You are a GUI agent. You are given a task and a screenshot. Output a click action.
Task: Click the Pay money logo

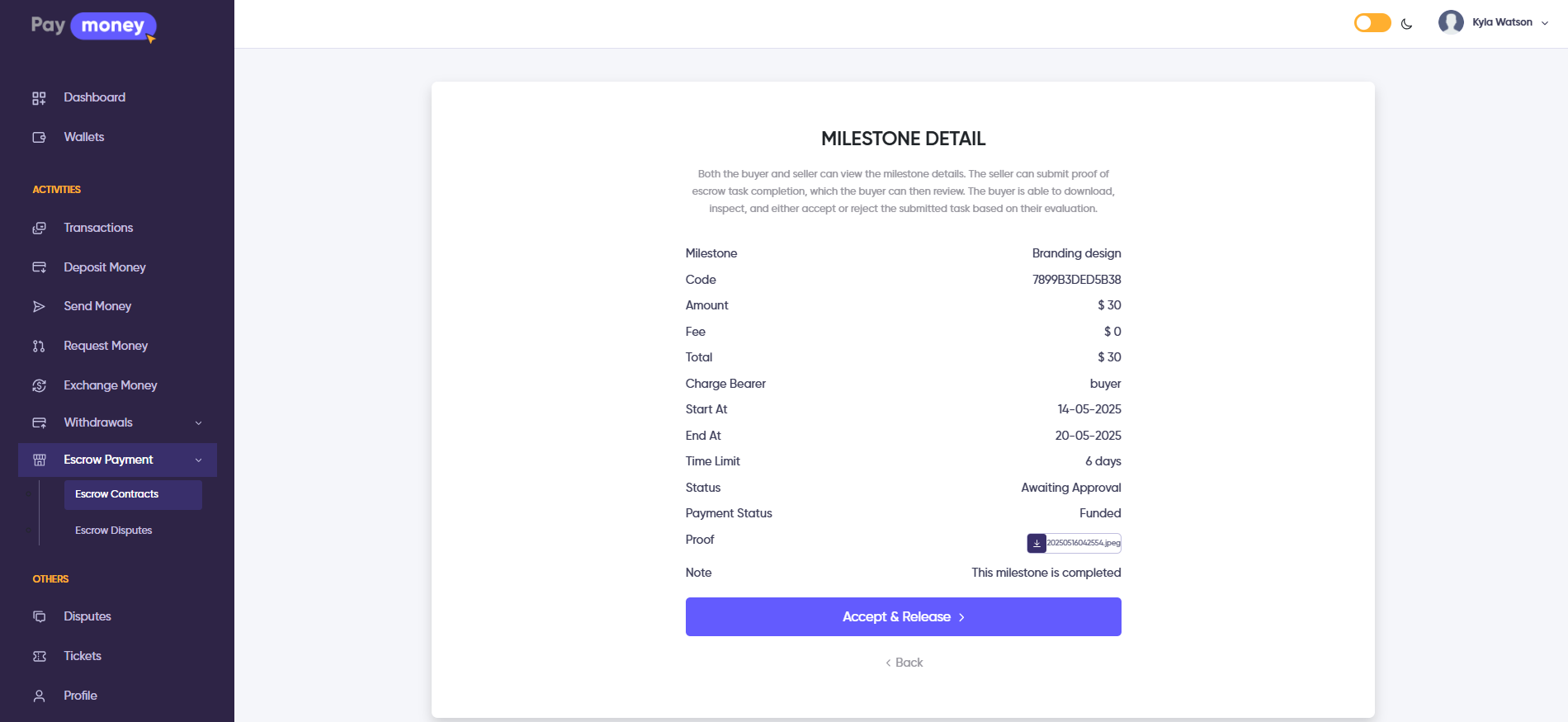[93, 26]
